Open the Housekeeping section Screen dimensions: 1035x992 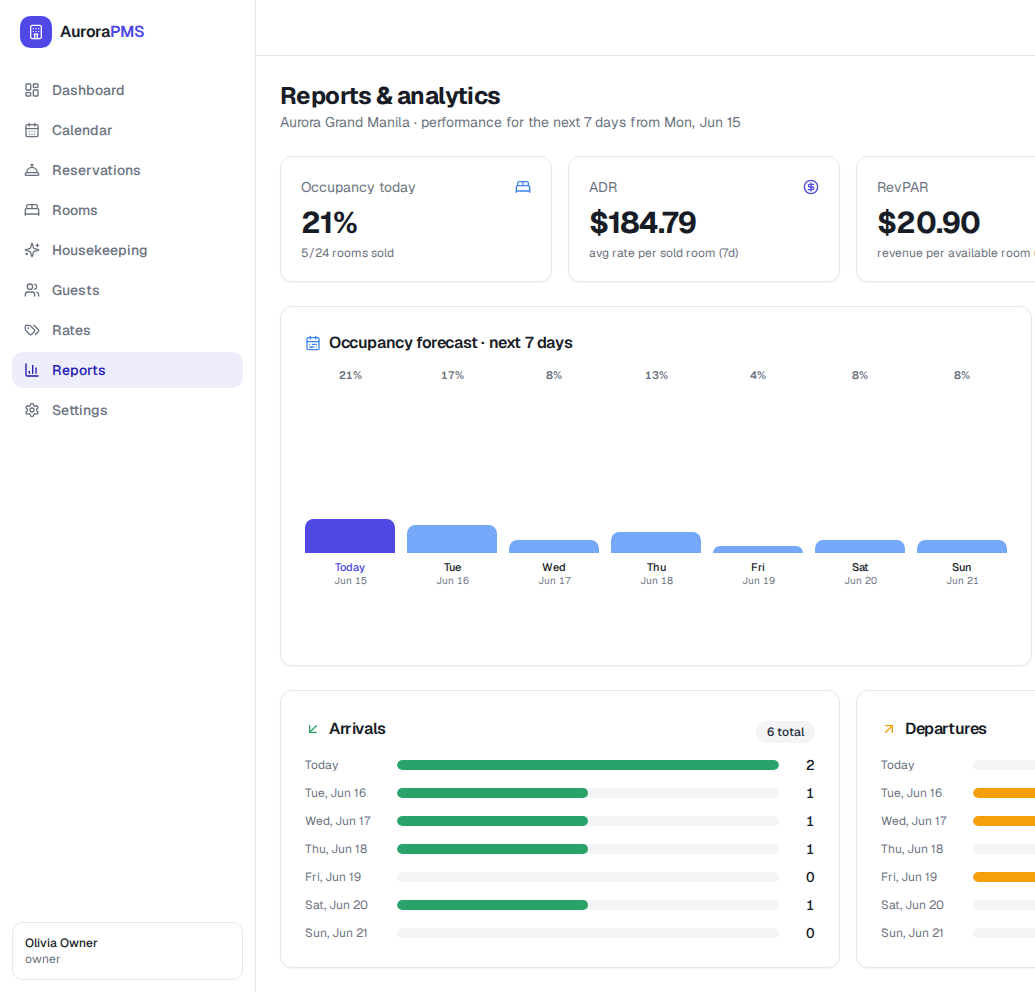coord(127,250)
